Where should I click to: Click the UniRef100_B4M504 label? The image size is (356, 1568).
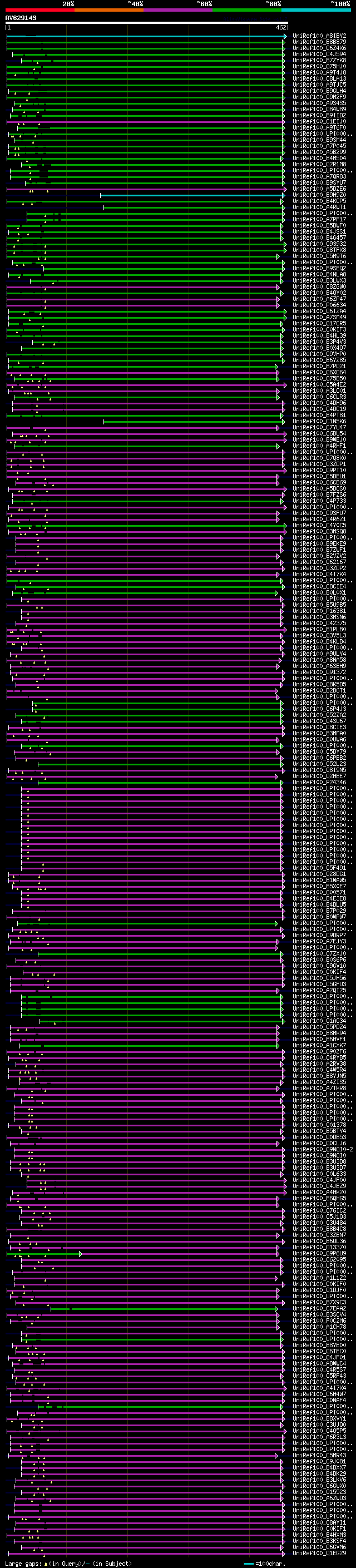[319, 159]
